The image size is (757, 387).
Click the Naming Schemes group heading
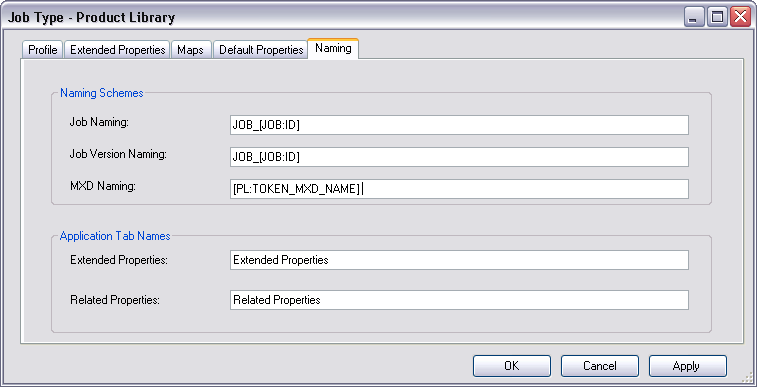point(101,93)
